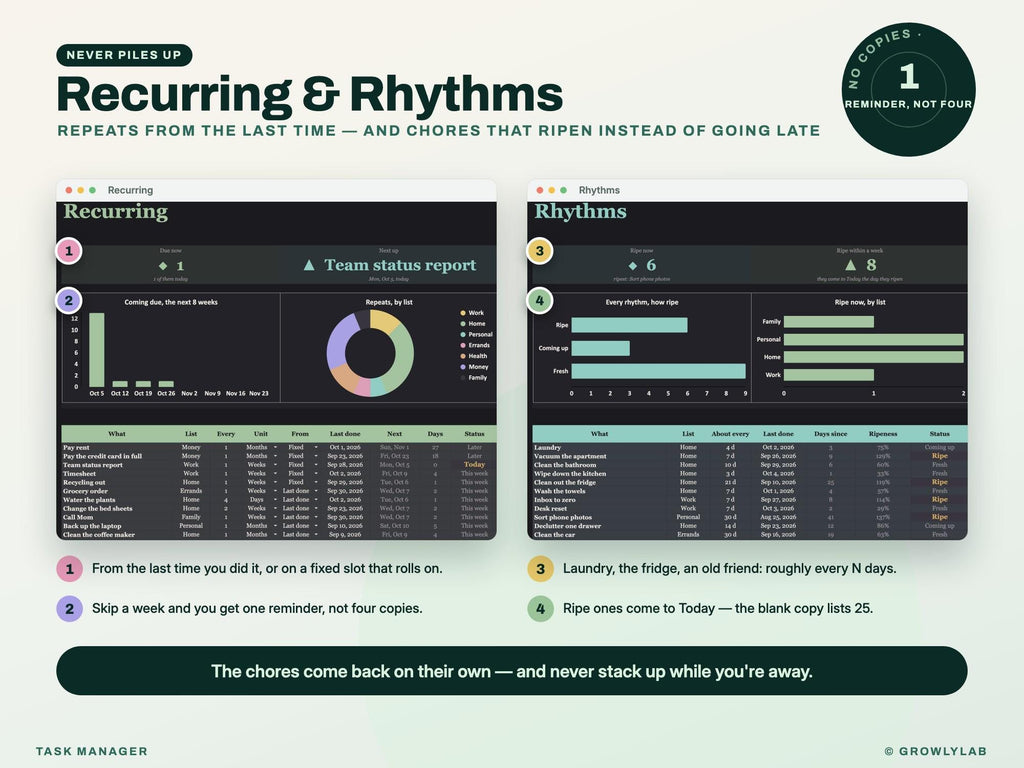Screen dimensions: 1024x768
Task: Select the Pay the credit card in full row name
Action: (103, 456)
